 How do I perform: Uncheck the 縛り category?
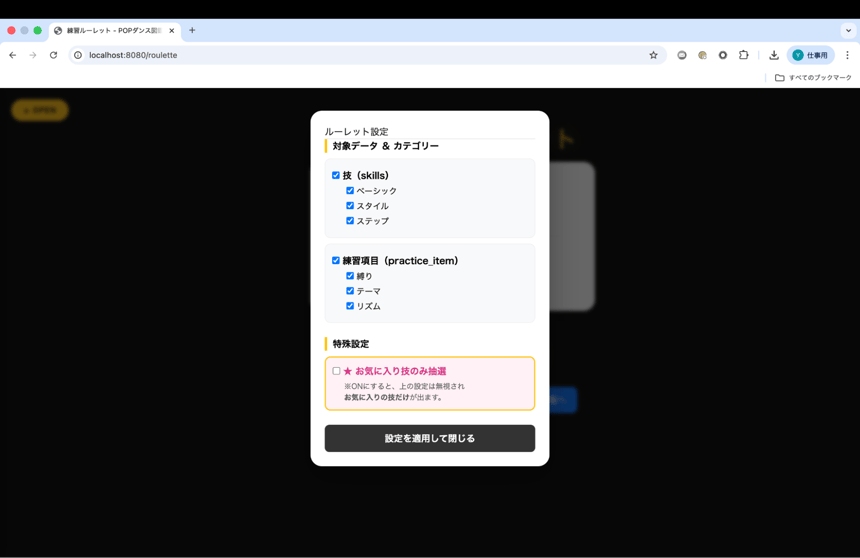tap(350, 276)
